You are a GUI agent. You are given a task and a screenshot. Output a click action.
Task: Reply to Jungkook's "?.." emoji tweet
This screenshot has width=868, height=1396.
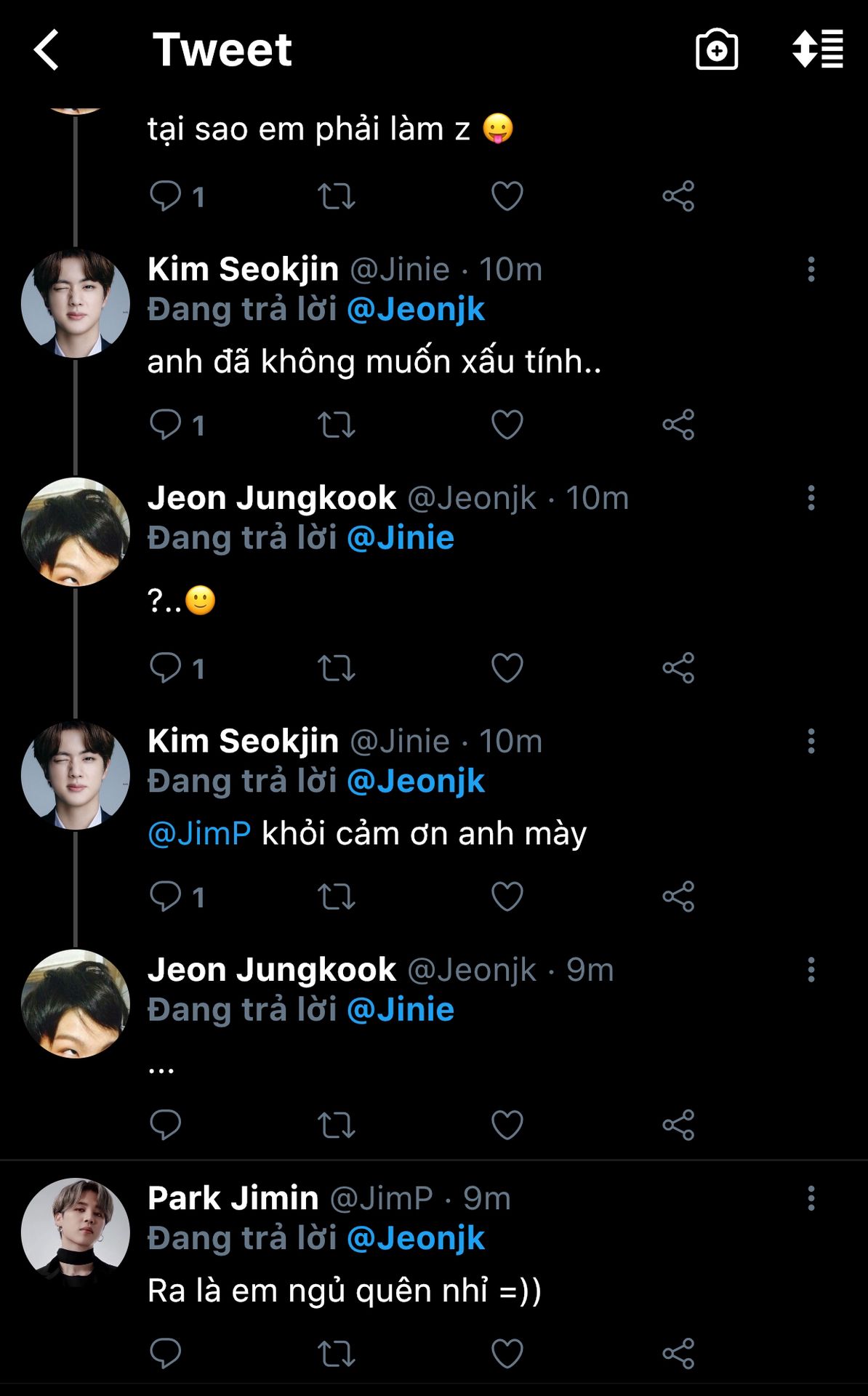coord(165,667)
